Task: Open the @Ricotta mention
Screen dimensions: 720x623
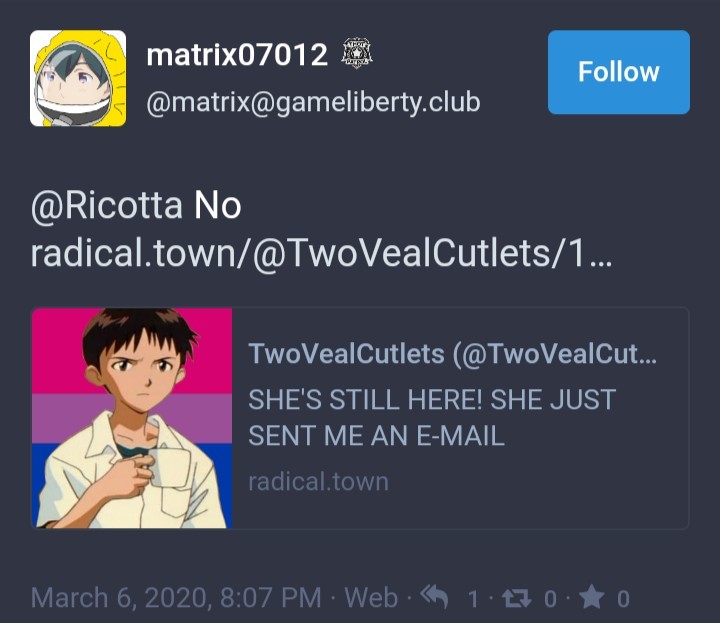Action: 107,205
